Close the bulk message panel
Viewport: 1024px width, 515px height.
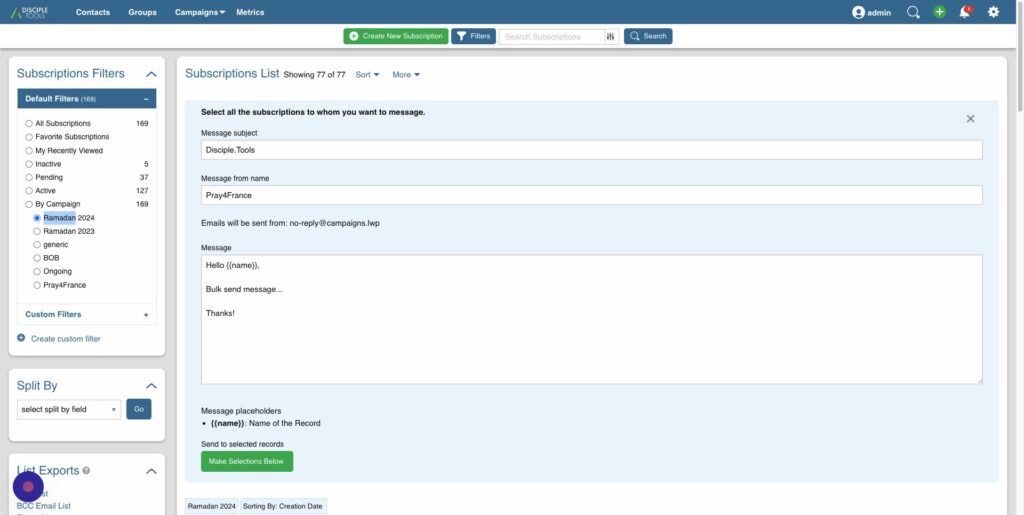(x=970, y=119)
